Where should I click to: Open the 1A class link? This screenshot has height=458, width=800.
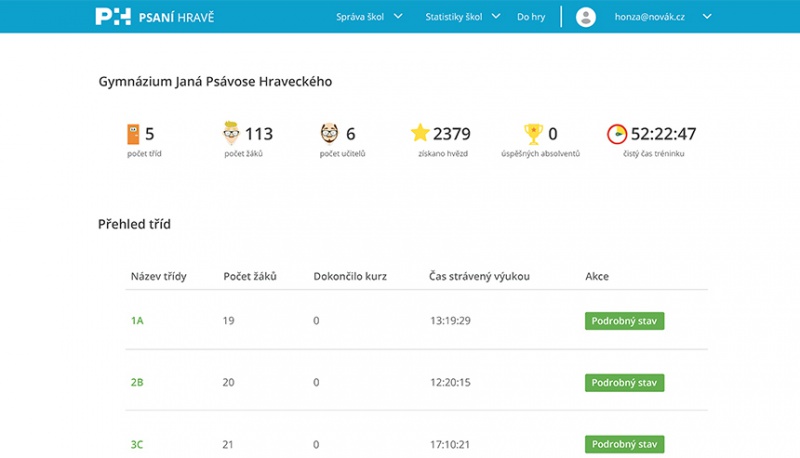[137, 321]
